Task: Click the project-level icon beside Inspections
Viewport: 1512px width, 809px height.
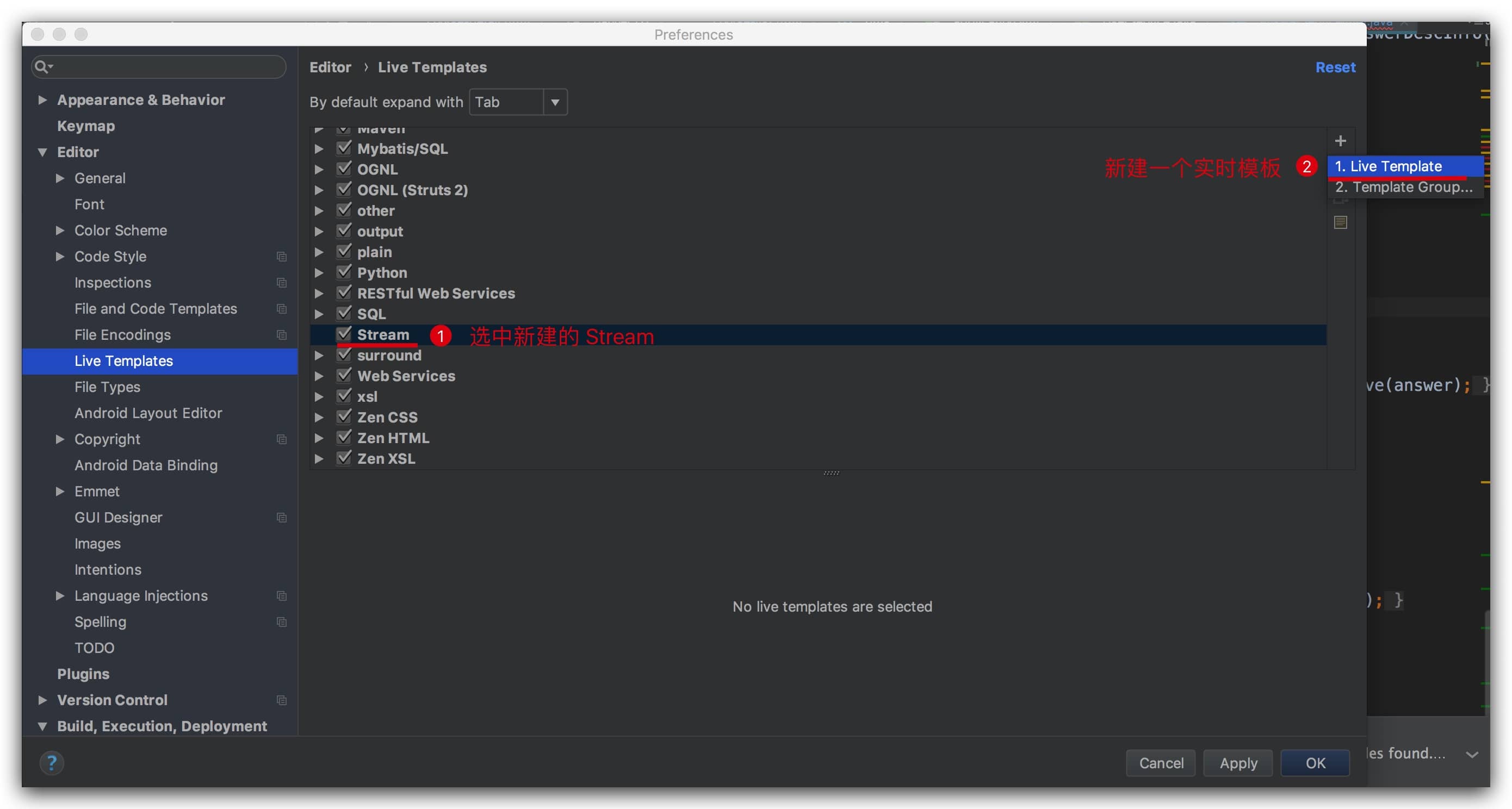Action: coord(282,283)
